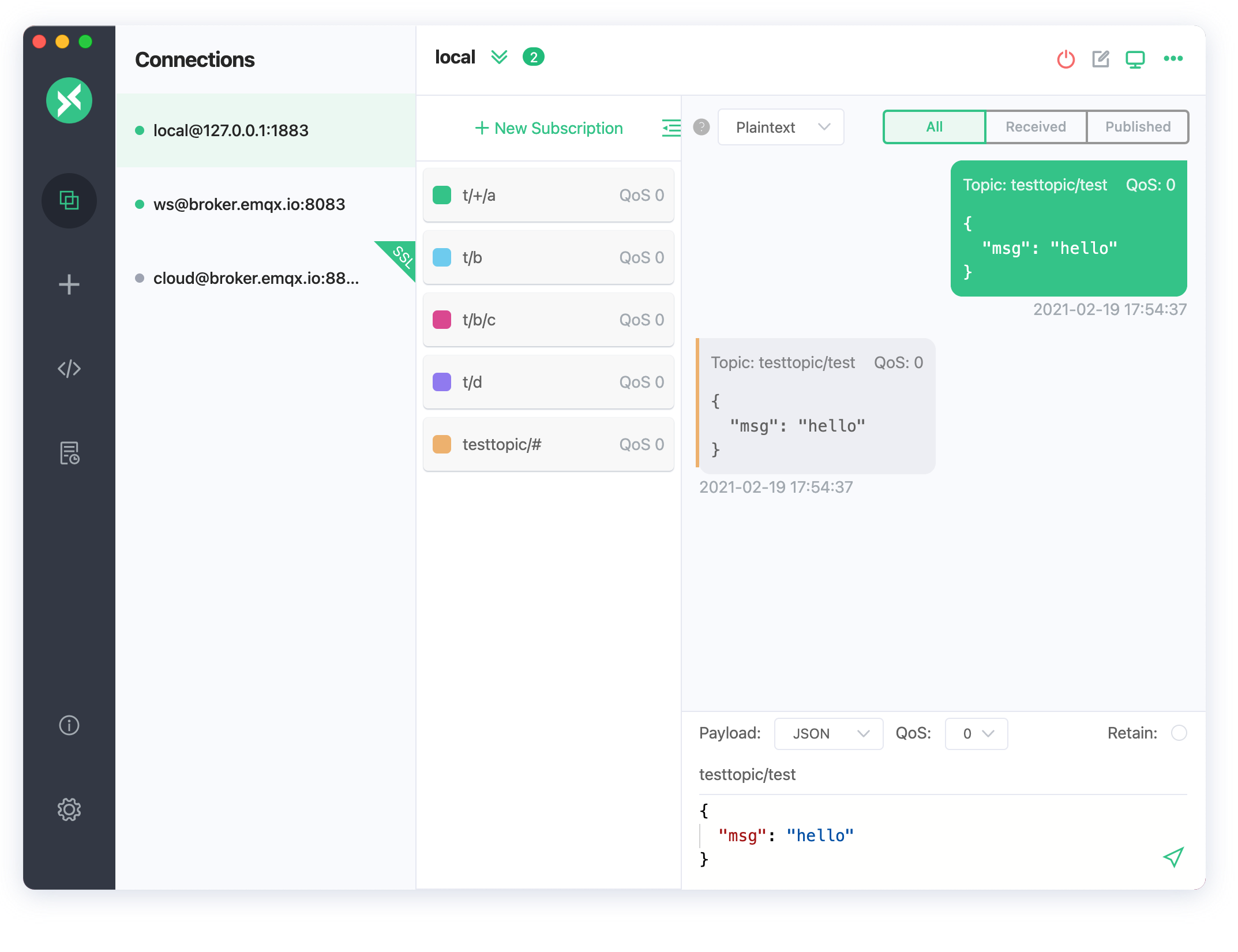The width and height of the screenshot is (1238, 952).
Task: Click the log/document list icon
Action: point(70,453)
